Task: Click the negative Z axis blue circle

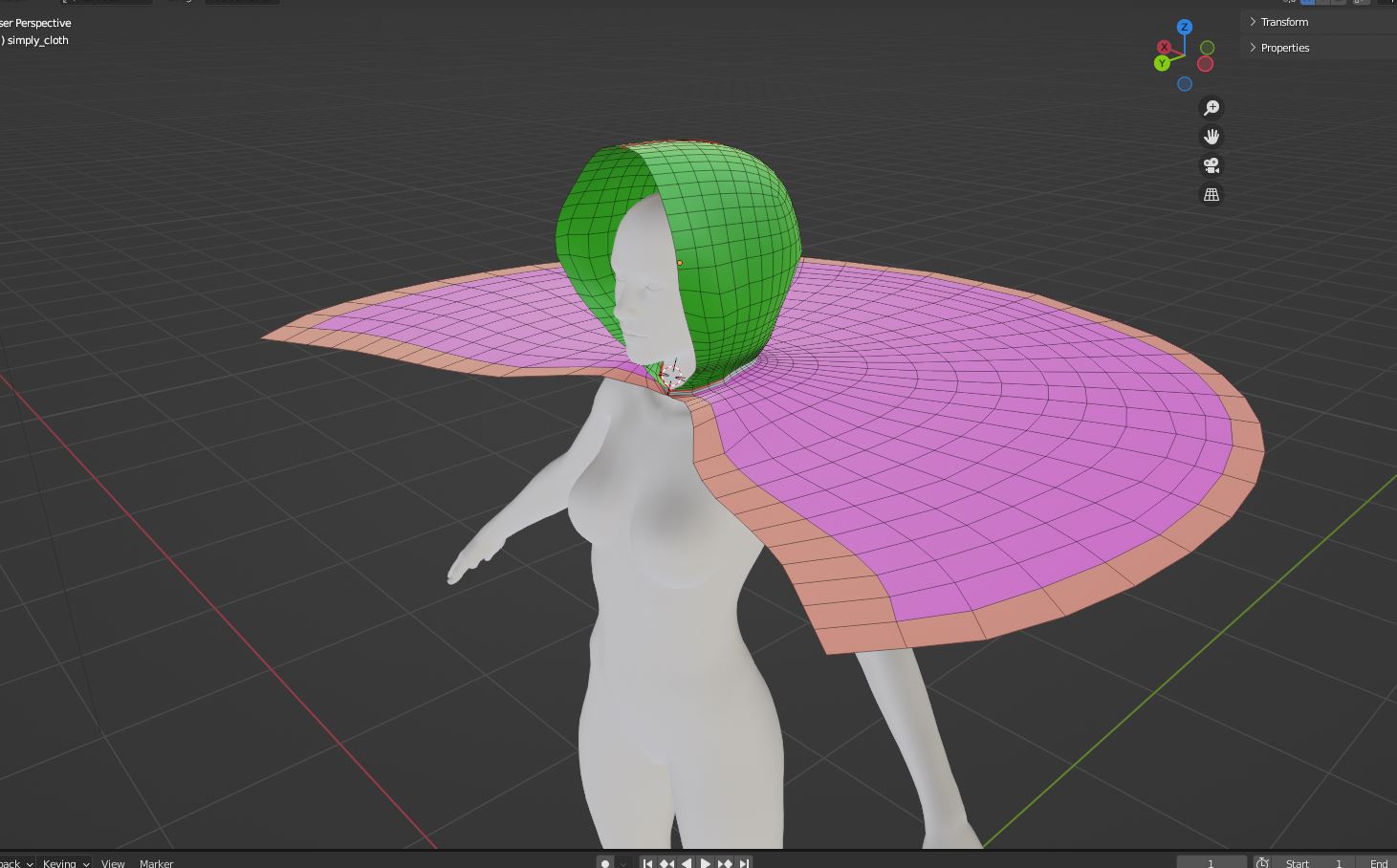Action: tap(1185, 84)
